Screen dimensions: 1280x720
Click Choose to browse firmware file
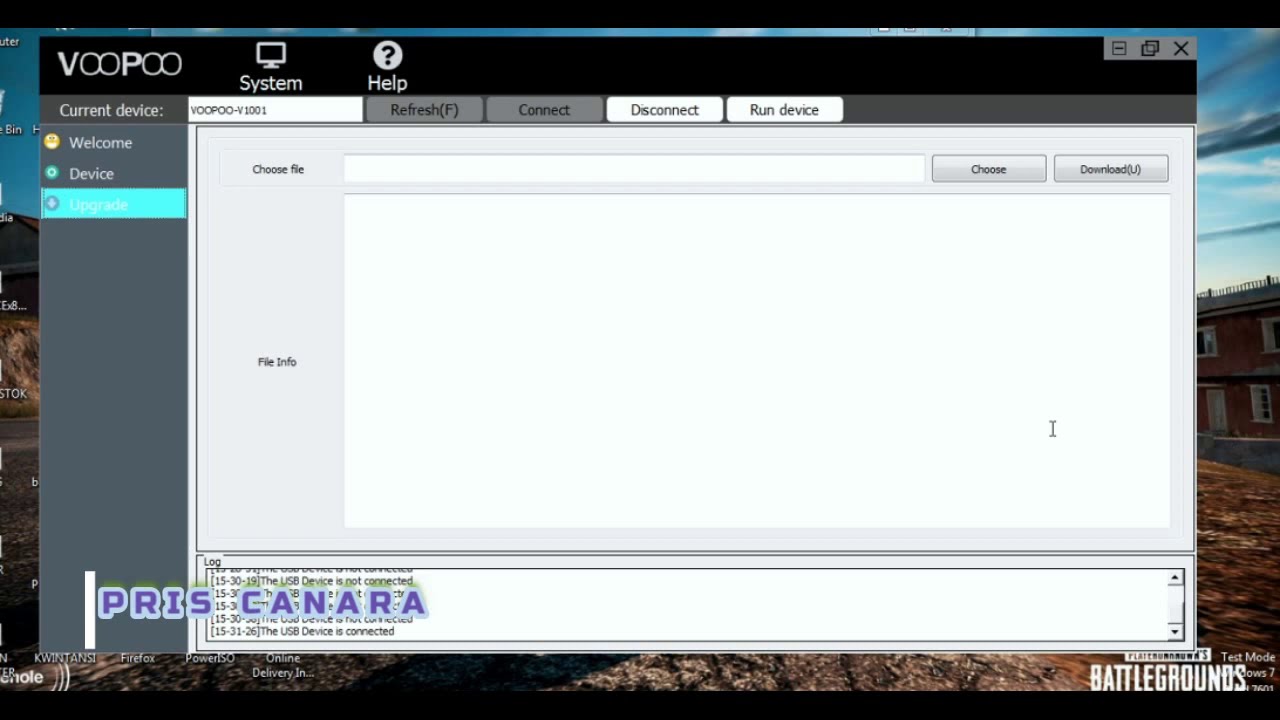(x=989, y=169)
